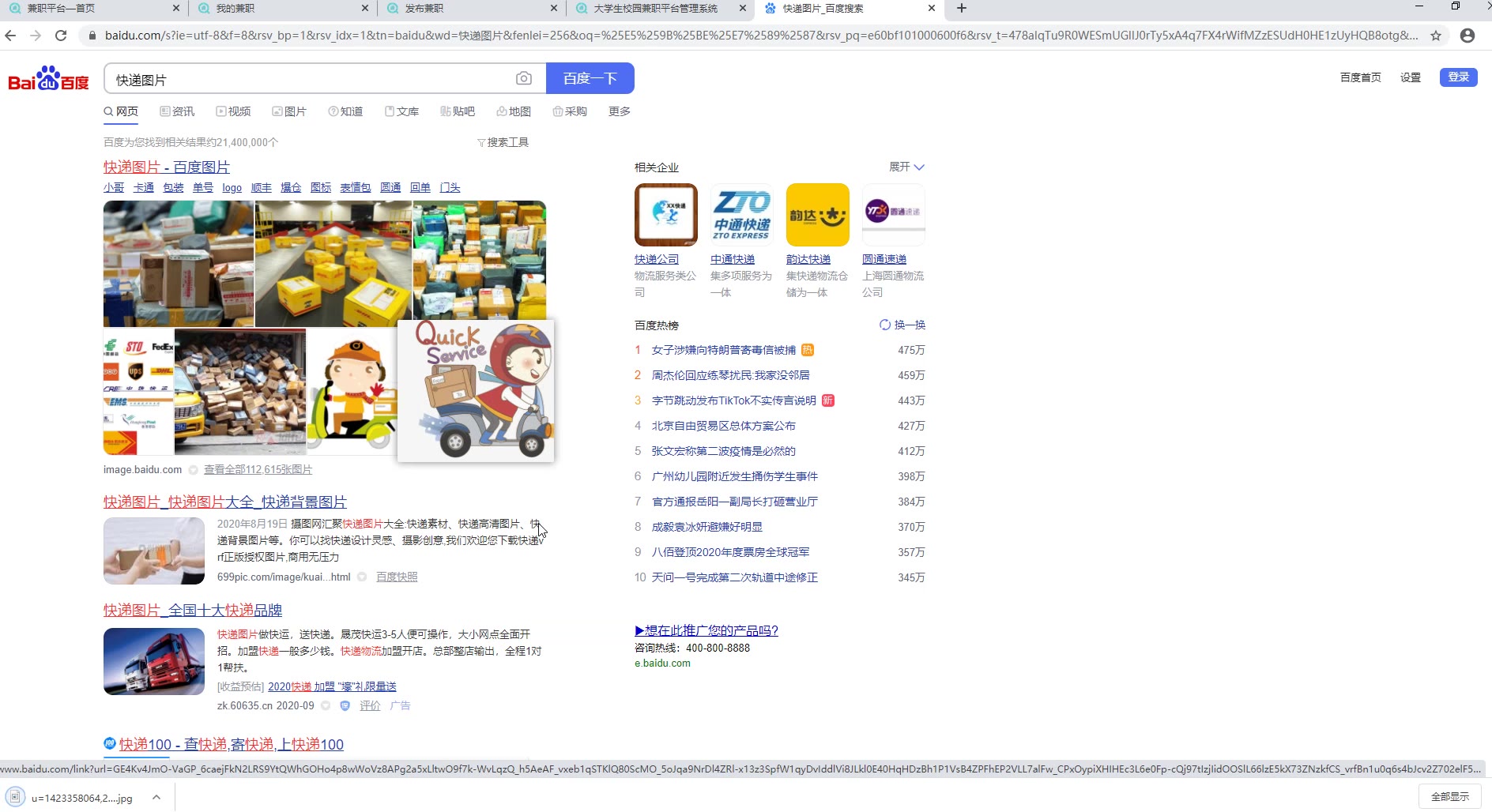Click the site lock icon in address bar
Viewport: 1492px width, 812px height.
(x=92, y=36)
